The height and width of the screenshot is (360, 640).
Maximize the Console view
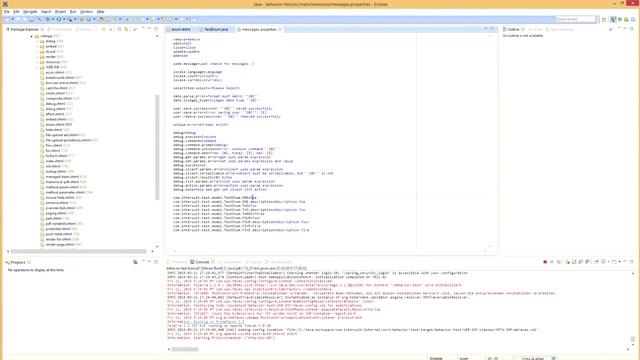(632, 262)
